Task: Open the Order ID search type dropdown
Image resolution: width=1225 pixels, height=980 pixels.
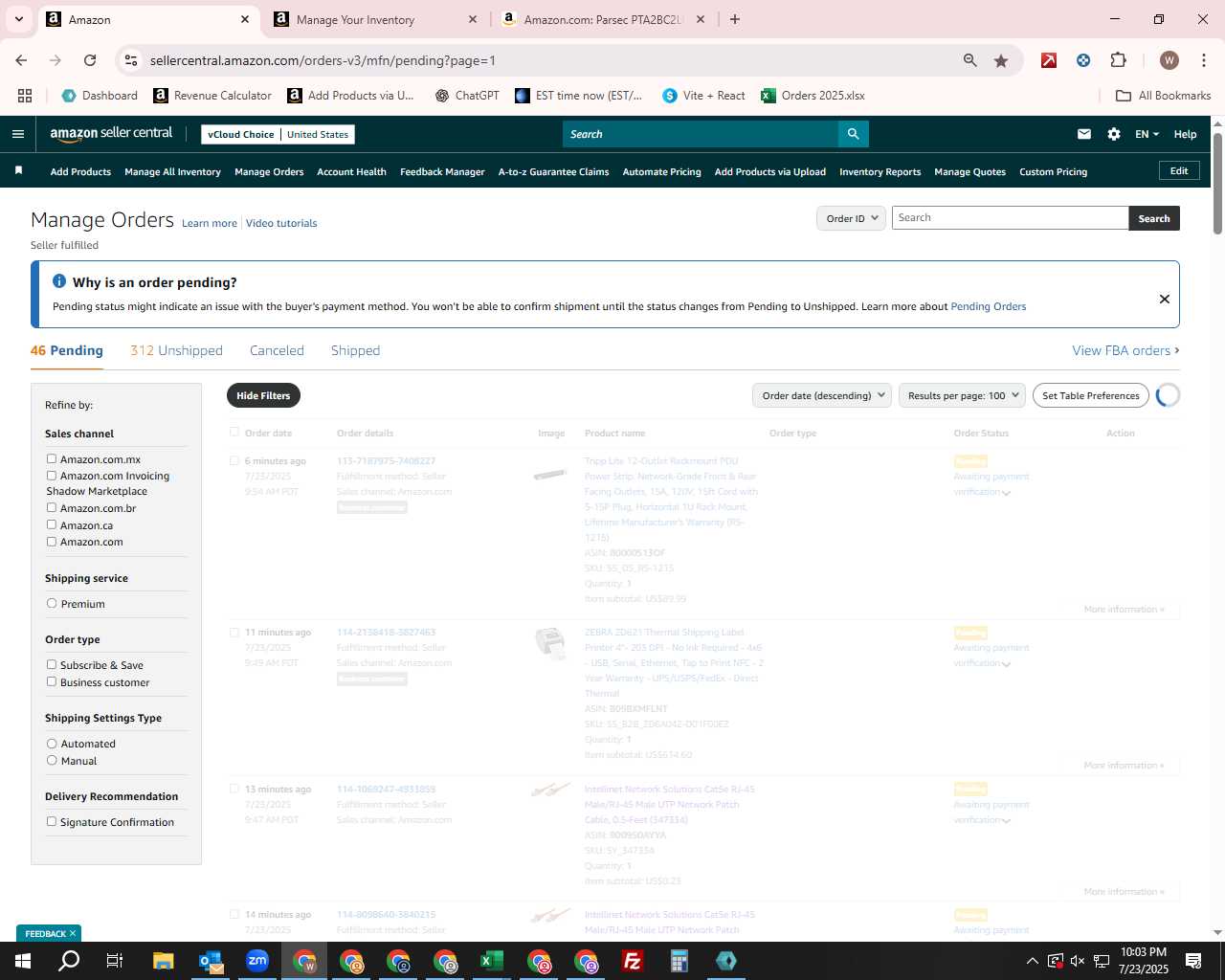Action: (851, 218)
